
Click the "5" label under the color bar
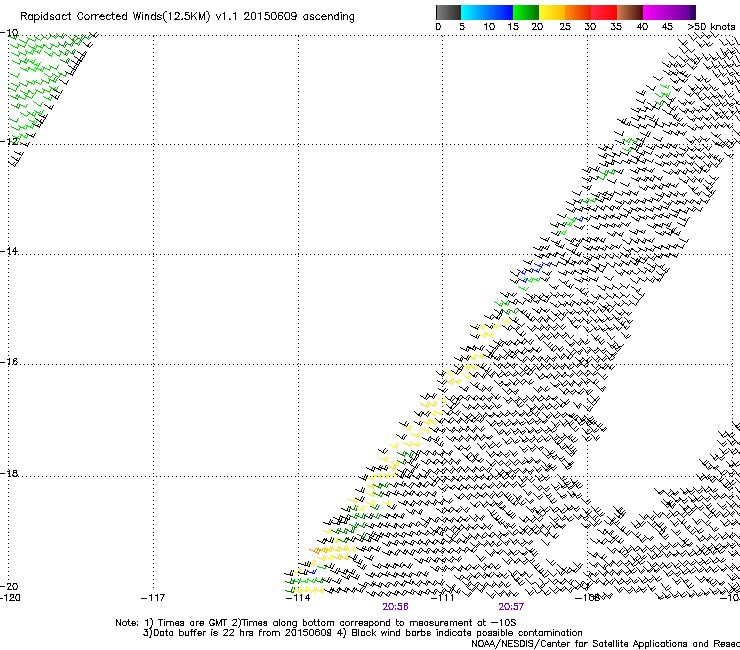click(x=462, y=26)
